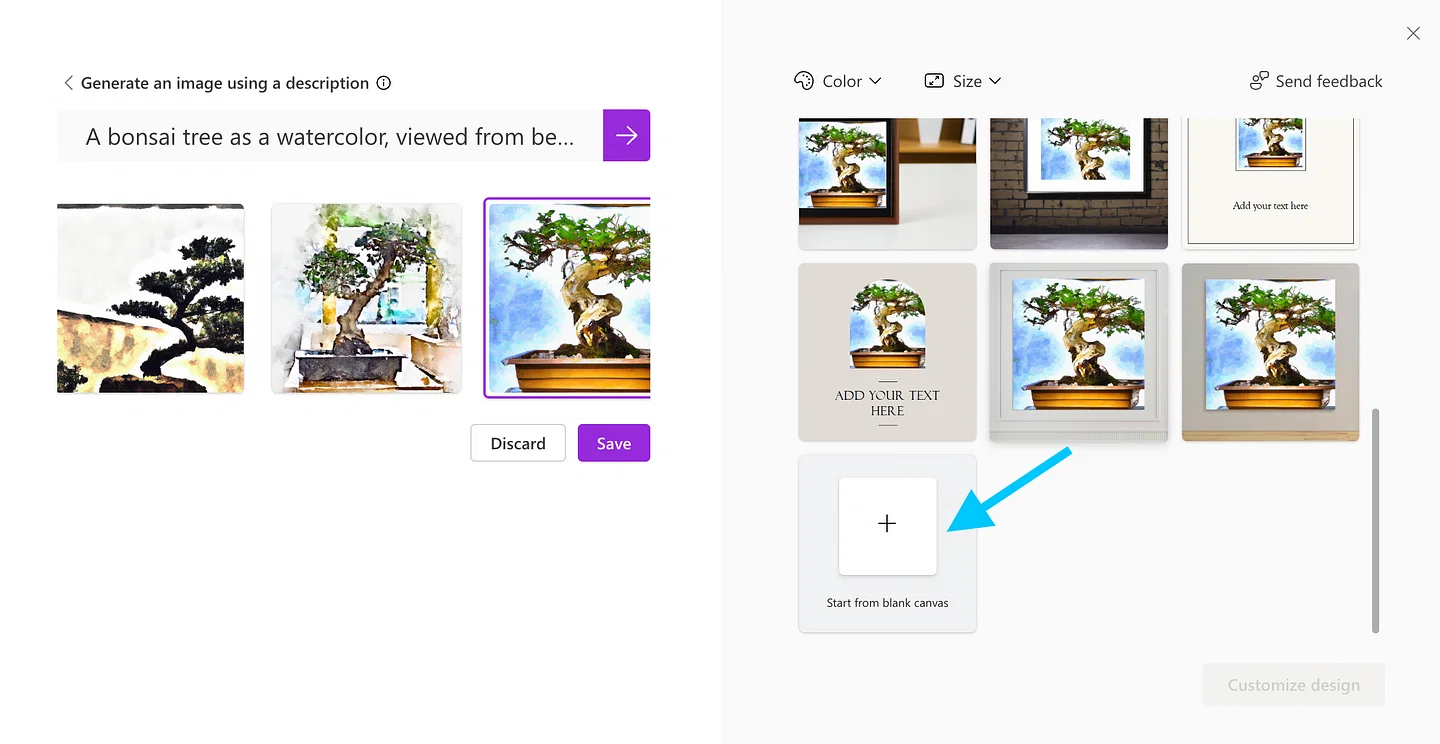Save the selected generated image
The height and width of the screenshot is (744, 1440).
pos(614,443)
